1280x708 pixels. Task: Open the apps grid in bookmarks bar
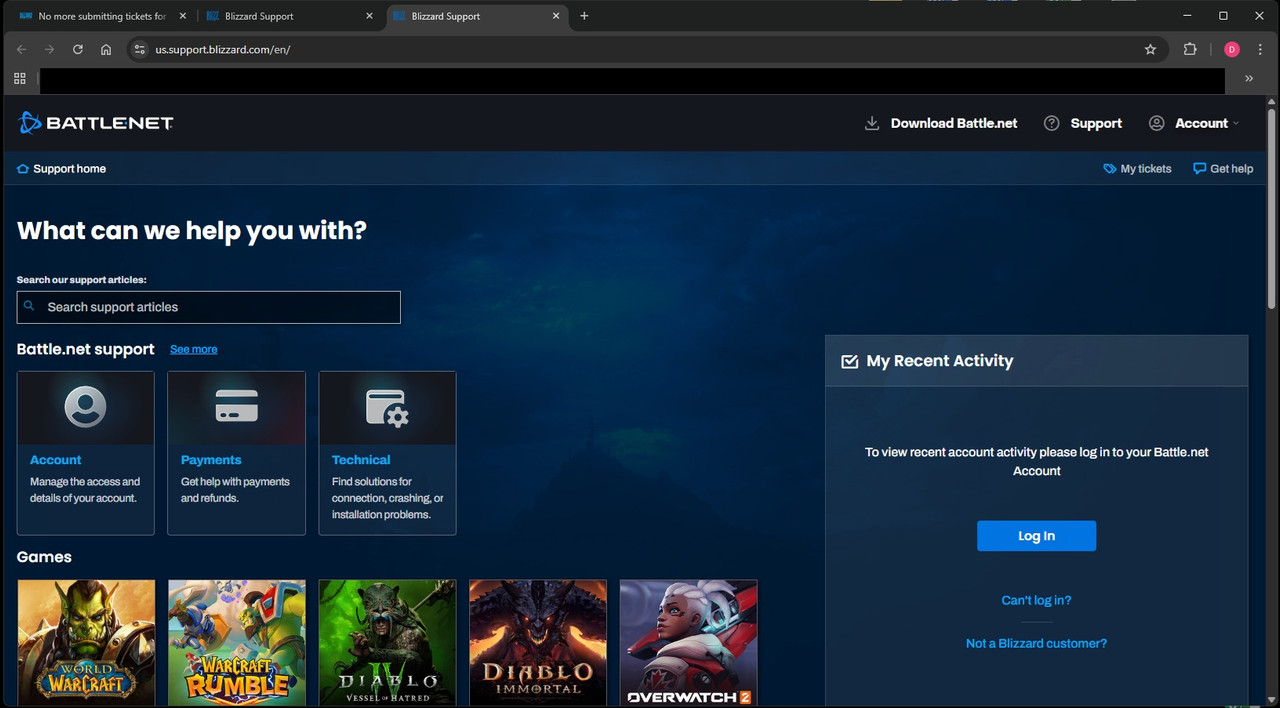(x=19, y=78)
